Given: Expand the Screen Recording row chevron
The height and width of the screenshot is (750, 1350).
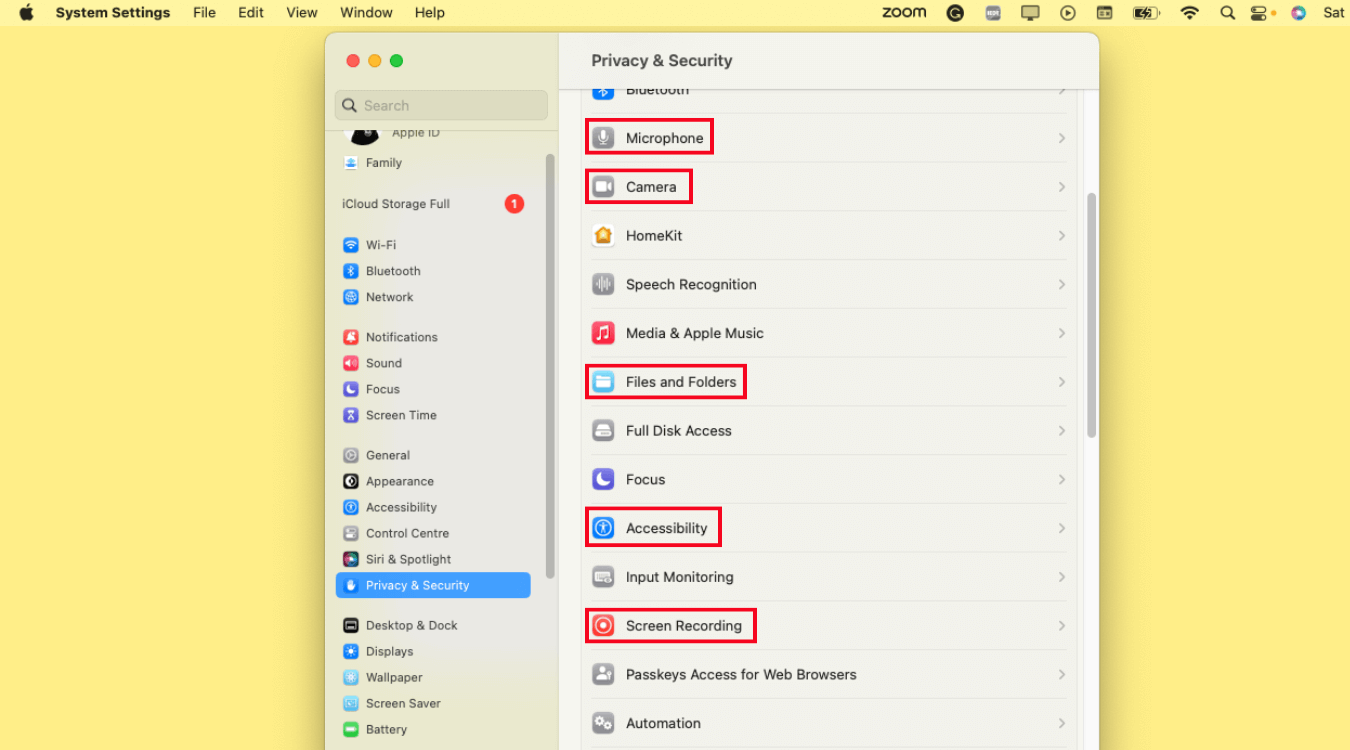Looking at the screenshot, I should (1062, 626).
